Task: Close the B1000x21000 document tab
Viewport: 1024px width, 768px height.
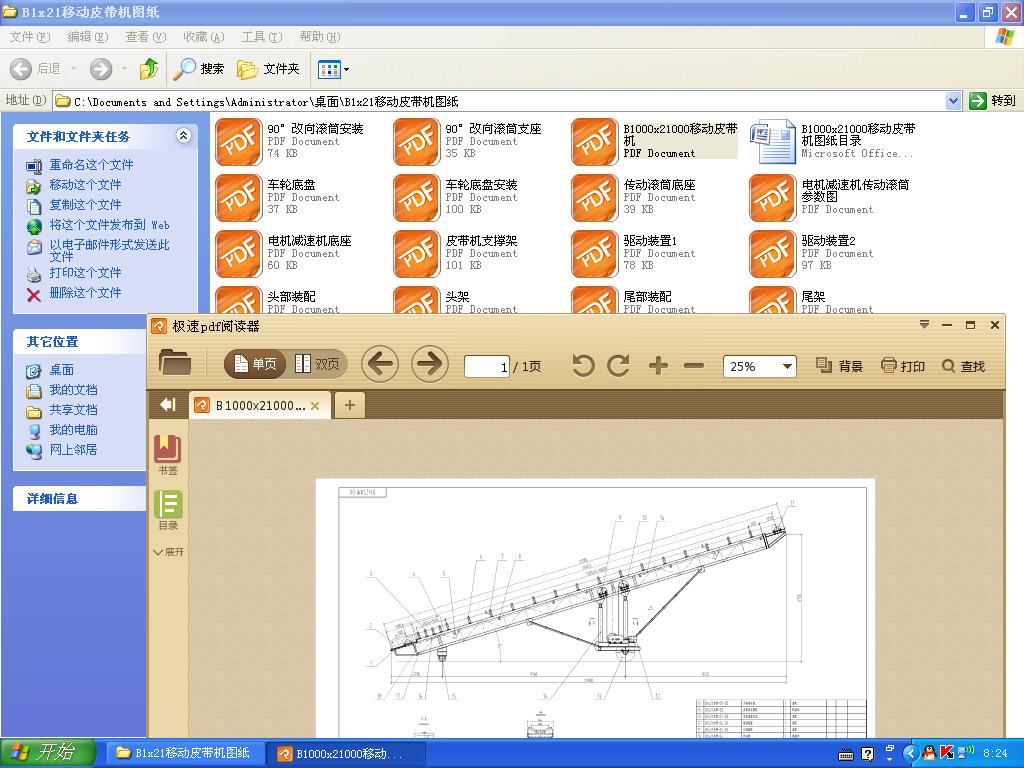Action: pos(315,406)
